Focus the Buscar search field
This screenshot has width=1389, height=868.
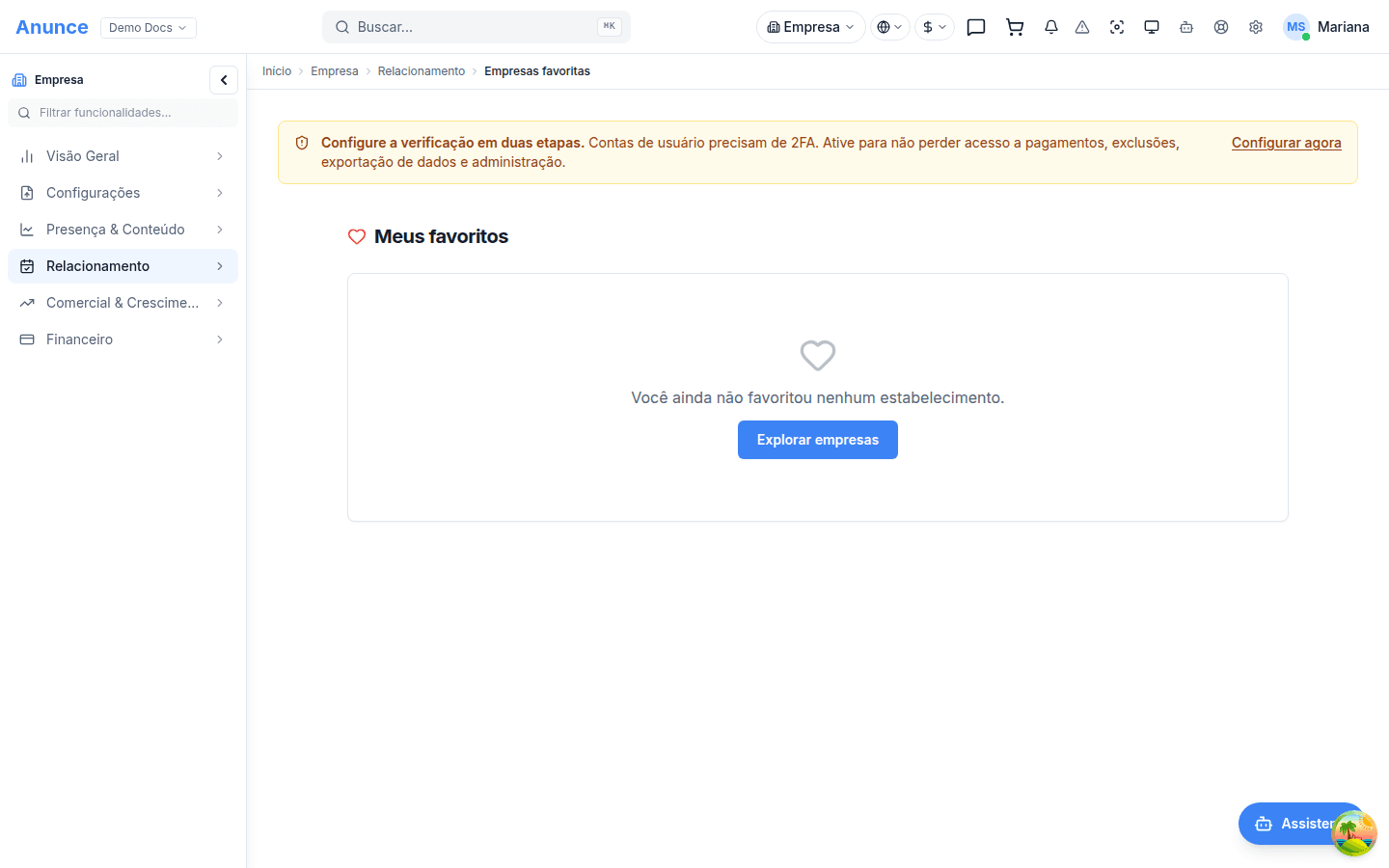[477, 27]
